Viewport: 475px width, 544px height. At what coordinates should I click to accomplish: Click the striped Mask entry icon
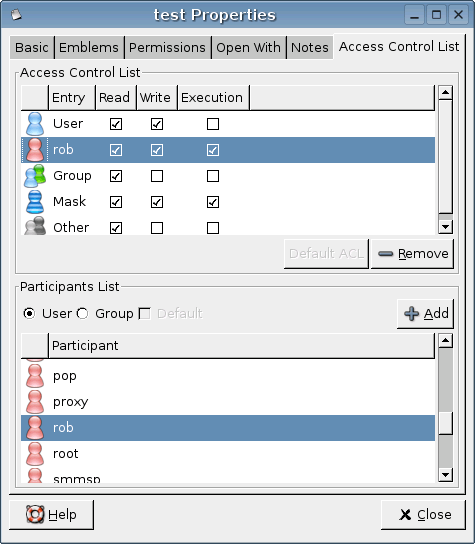[x=35, y=202]
